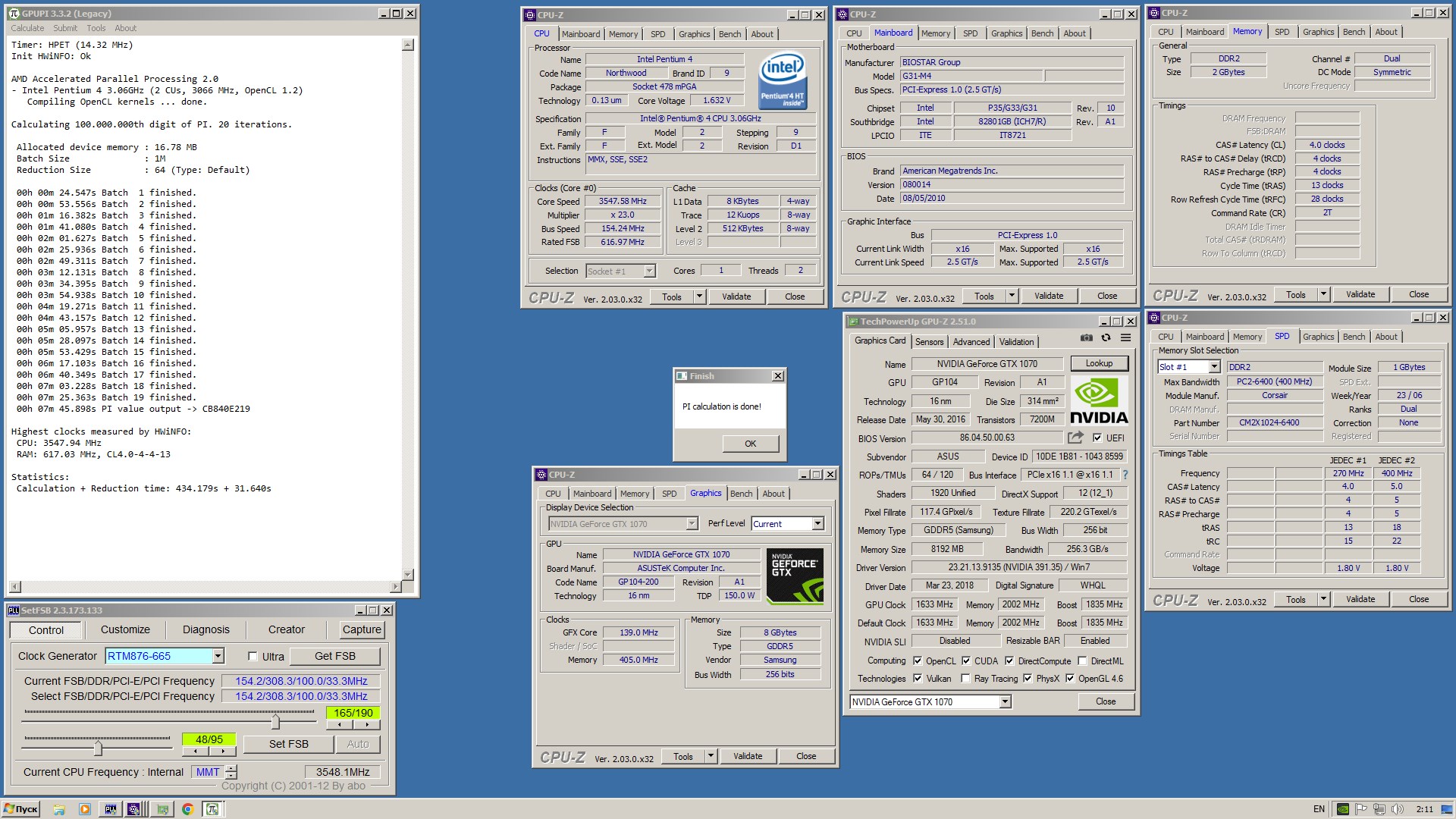Open the display device GTX 1070 dropdown in CPU-Z
This screenshot has height=819, width=1456.
coord(692,524)
